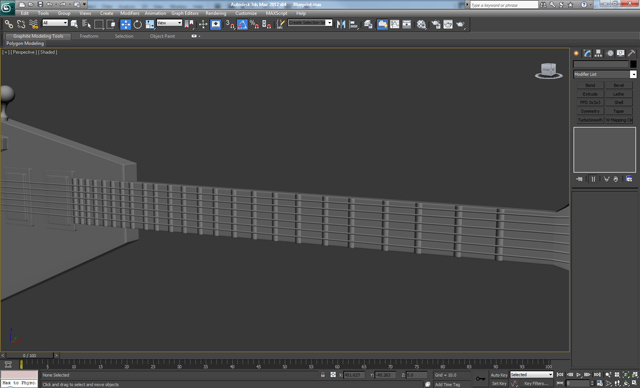Toggle Percent Snap

[x=254, y=24]
